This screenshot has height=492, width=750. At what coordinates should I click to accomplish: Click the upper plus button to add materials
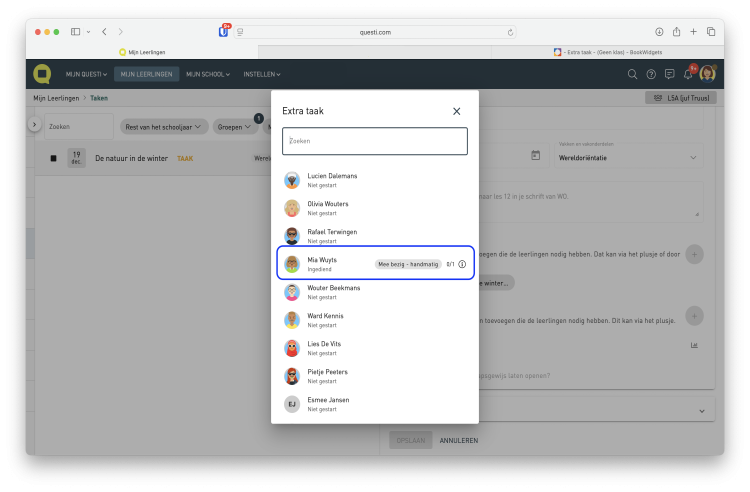[x=694, y=254]
